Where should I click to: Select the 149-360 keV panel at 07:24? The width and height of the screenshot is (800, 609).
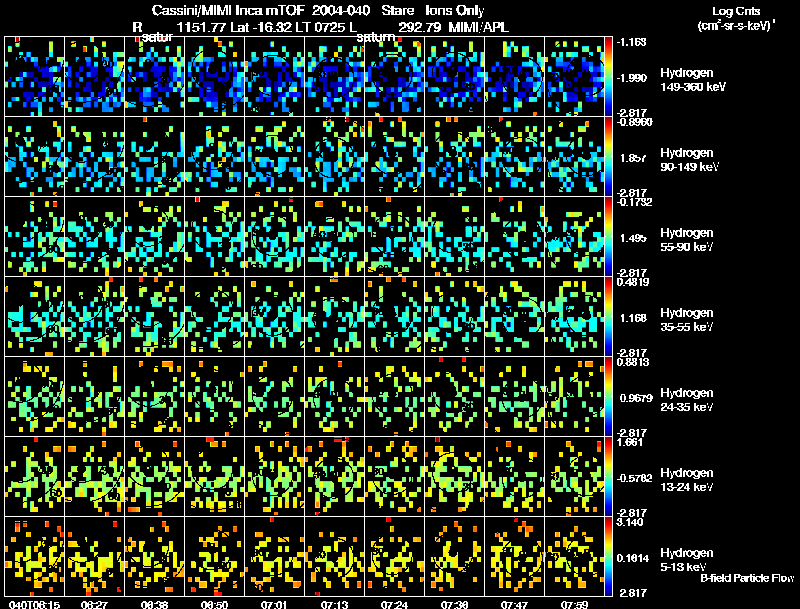click(394, 76)
